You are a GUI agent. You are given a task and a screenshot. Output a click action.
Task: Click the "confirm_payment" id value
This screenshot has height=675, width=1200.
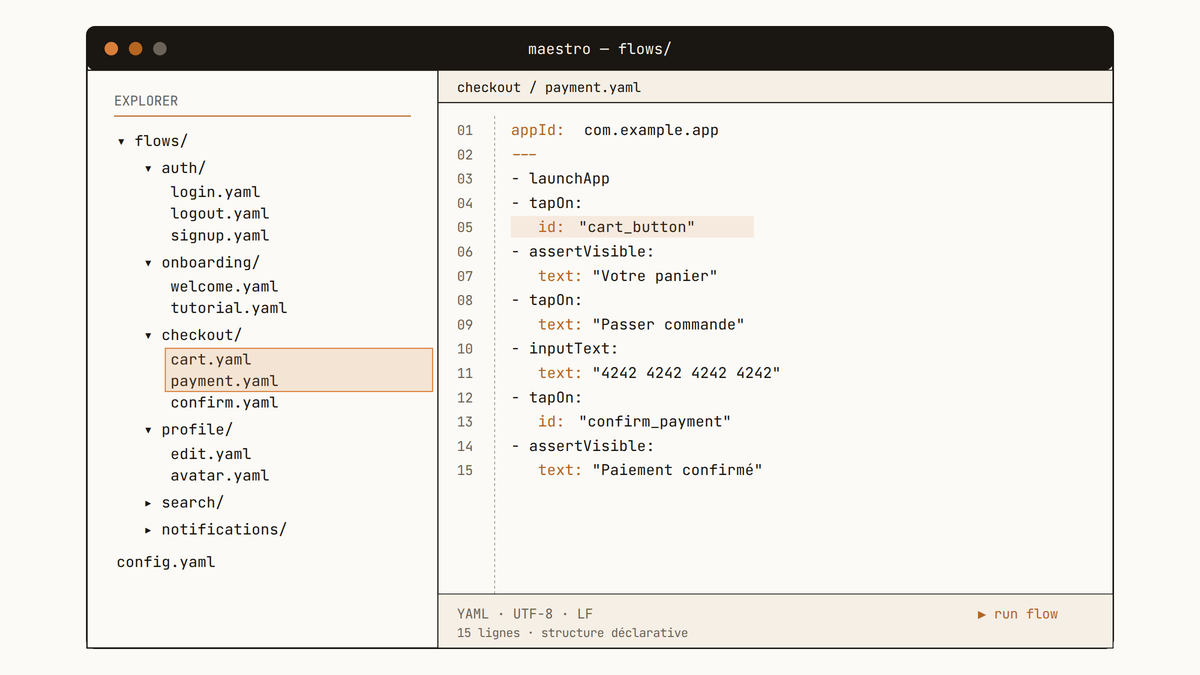[x=655, y=421]
